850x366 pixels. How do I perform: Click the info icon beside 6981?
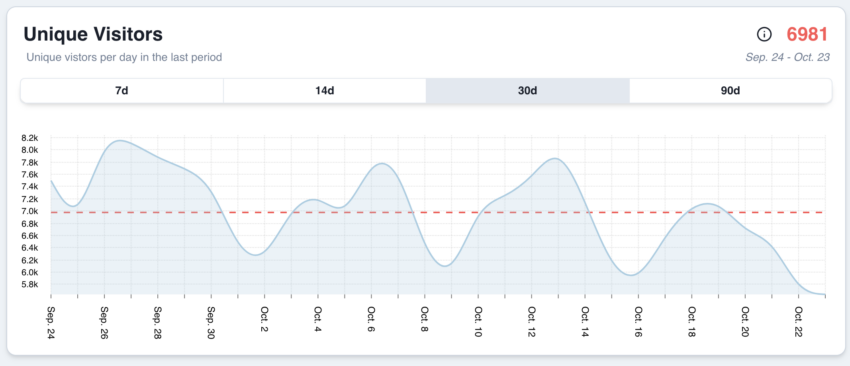764,35
